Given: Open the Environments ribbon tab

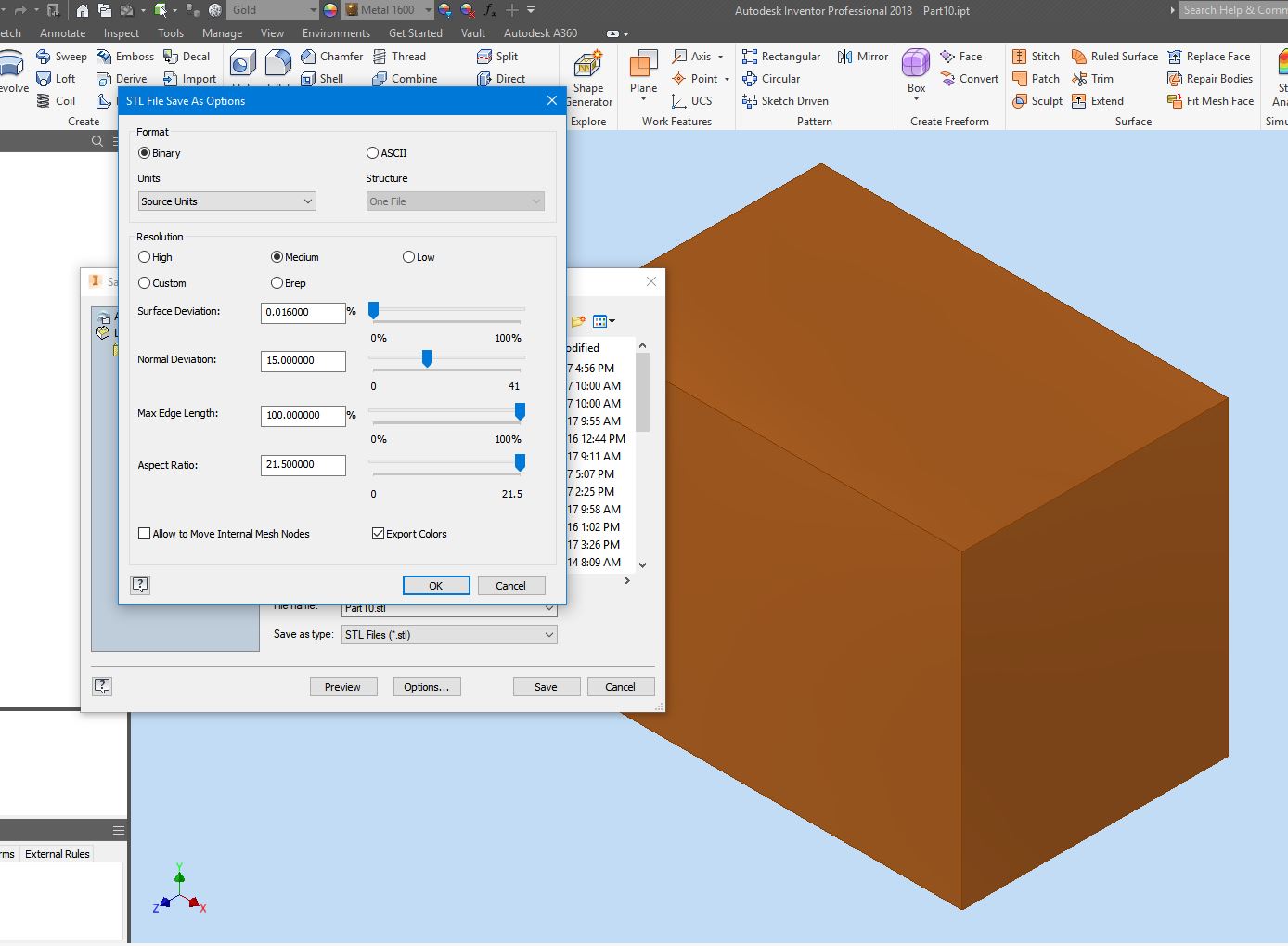Looking at the screenshot, I should (336, 33).
